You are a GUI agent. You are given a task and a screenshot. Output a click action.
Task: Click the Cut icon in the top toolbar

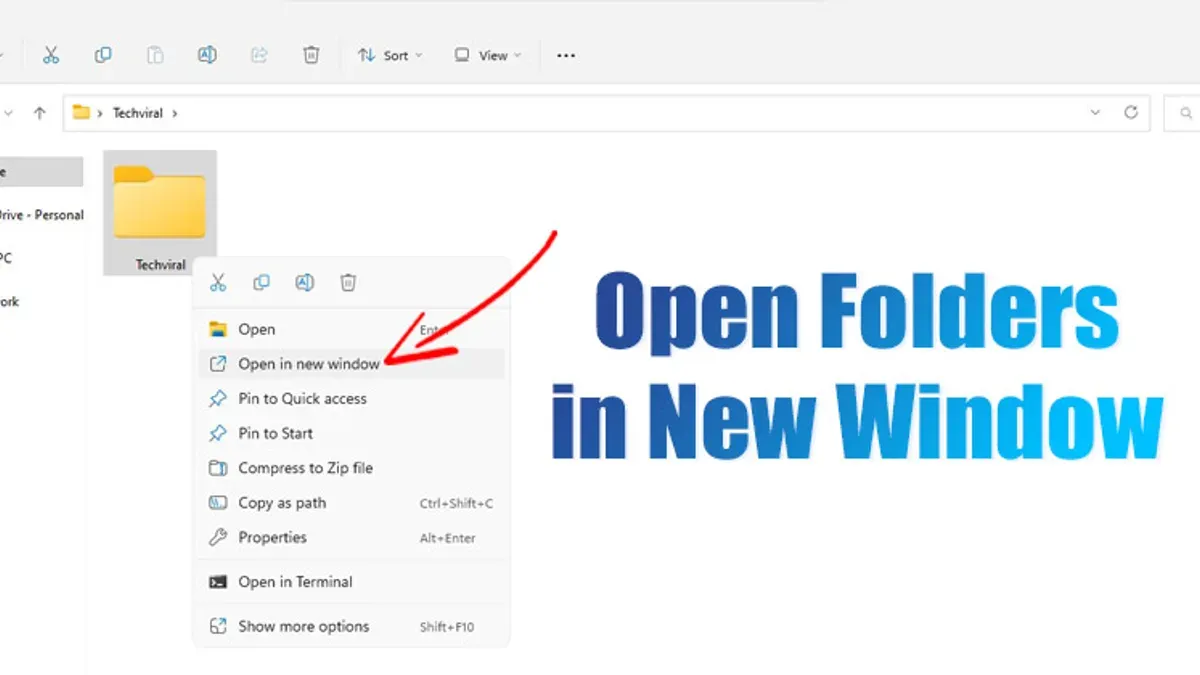pyautogui.click(x=51, y=56)
